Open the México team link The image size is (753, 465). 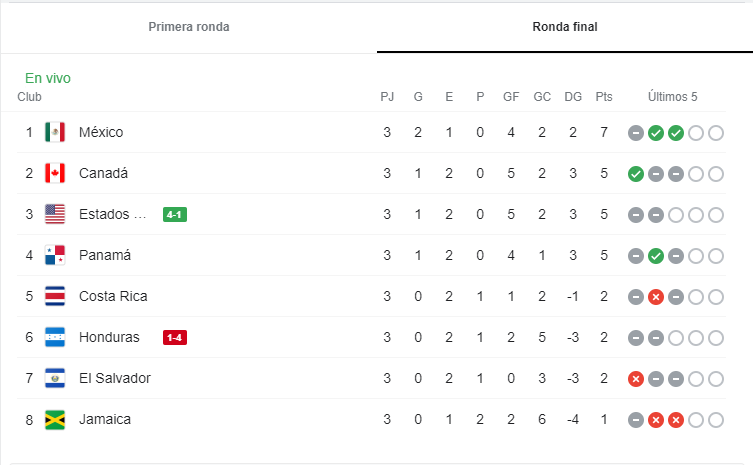(101, 132)
